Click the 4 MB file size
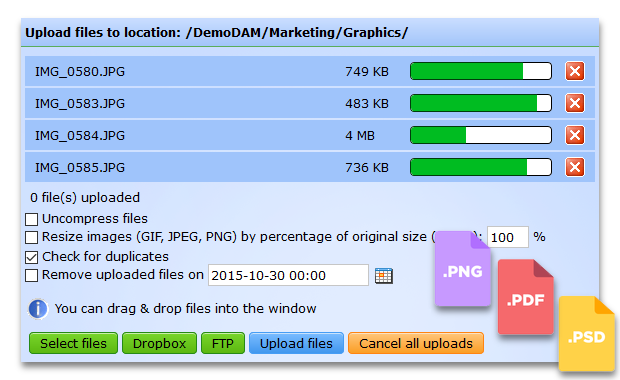The width and height of the screenshot is (620, 380). click(x=360, y=136)
